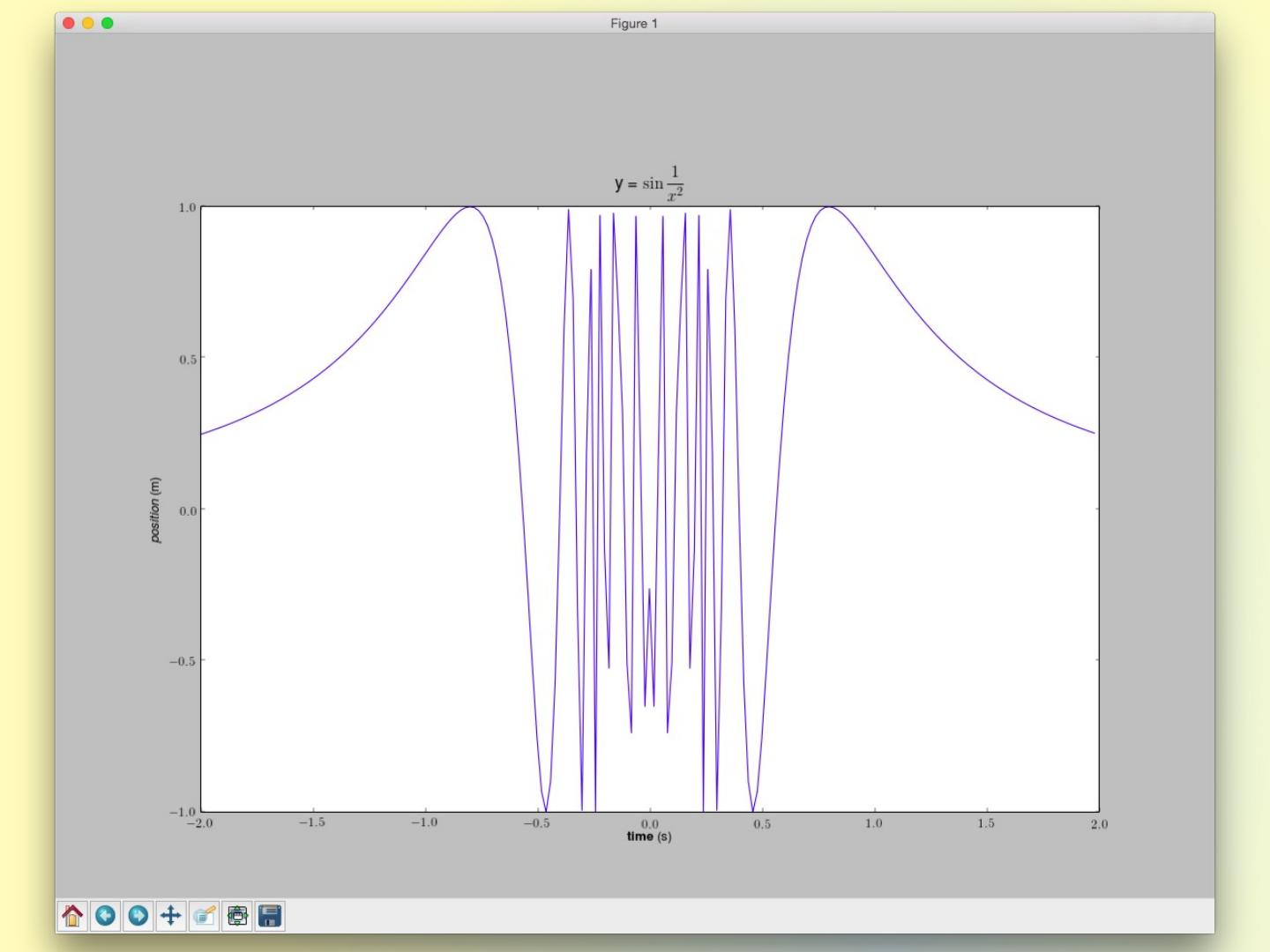Viewport: 1270px width, 952px height.
Task: Reset the plot to the home view
Action: (x=72, y=916)
